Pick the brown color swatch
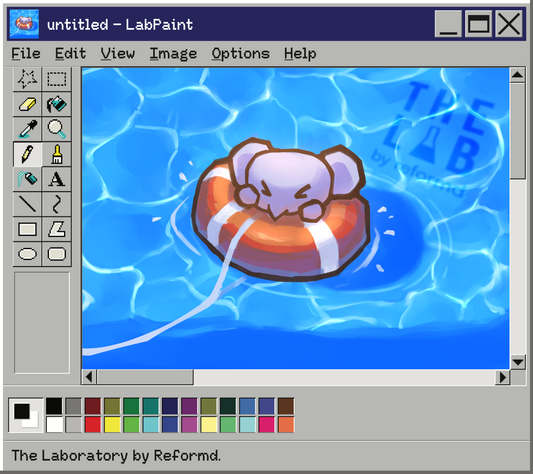 286,406
